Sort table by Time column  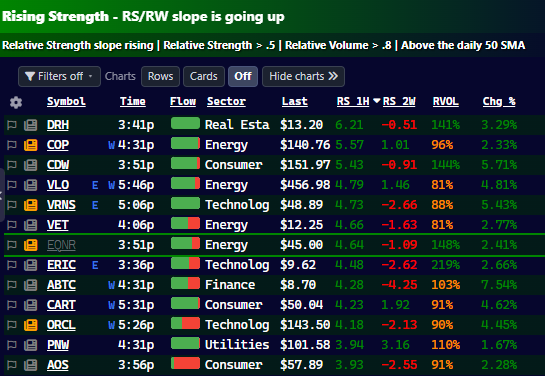(133, 101)
